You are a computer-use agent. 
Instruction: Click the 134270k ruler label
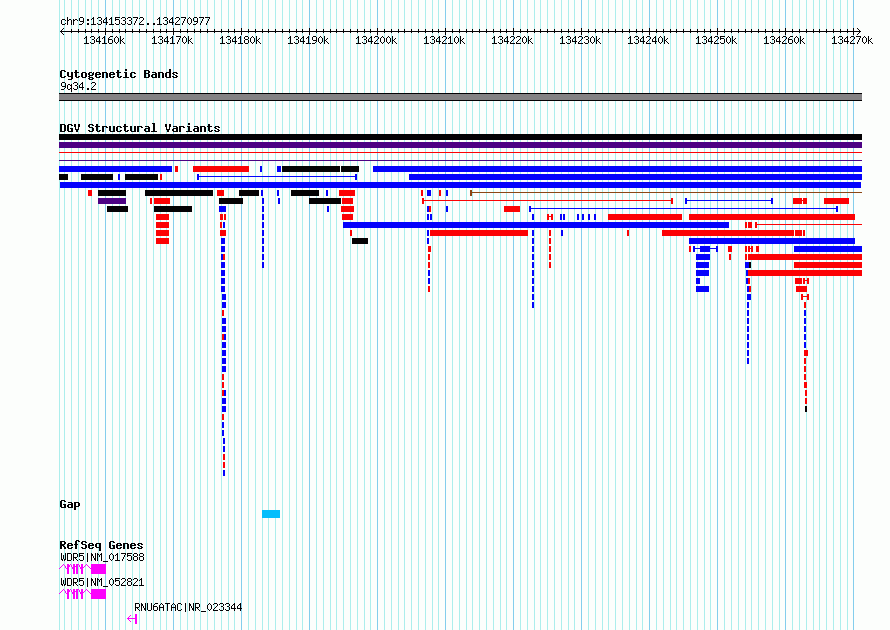click(x=852, y=41)
